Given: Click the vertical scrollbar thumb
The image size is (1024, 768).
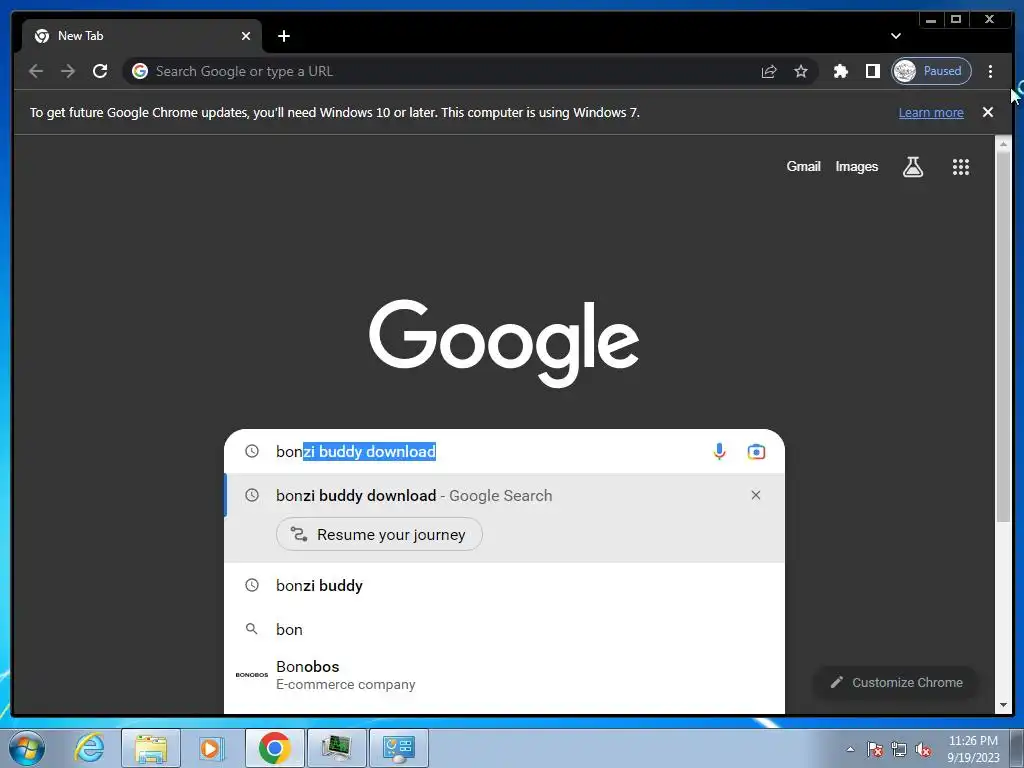Looking at the screenshot, I should [1003, 336].
